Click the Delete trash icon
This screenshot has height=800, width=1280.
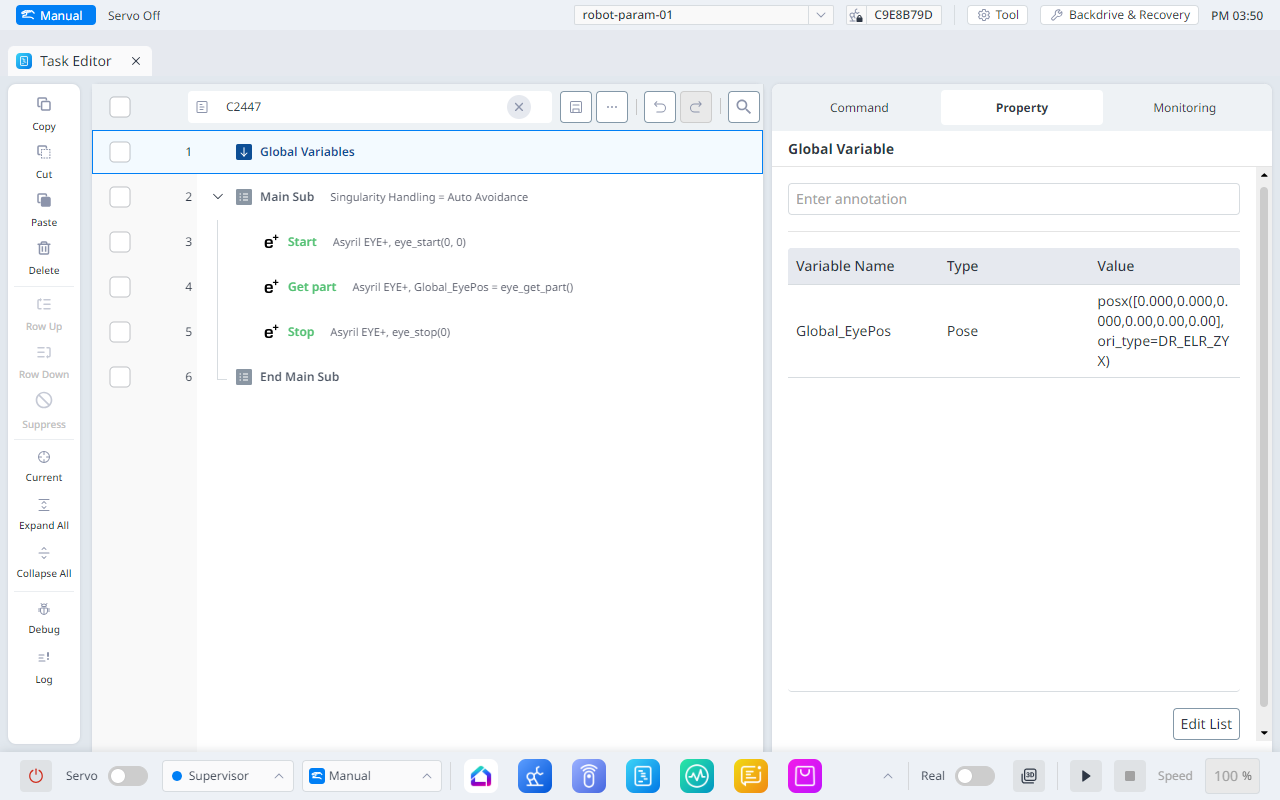(x=44, y=248)
